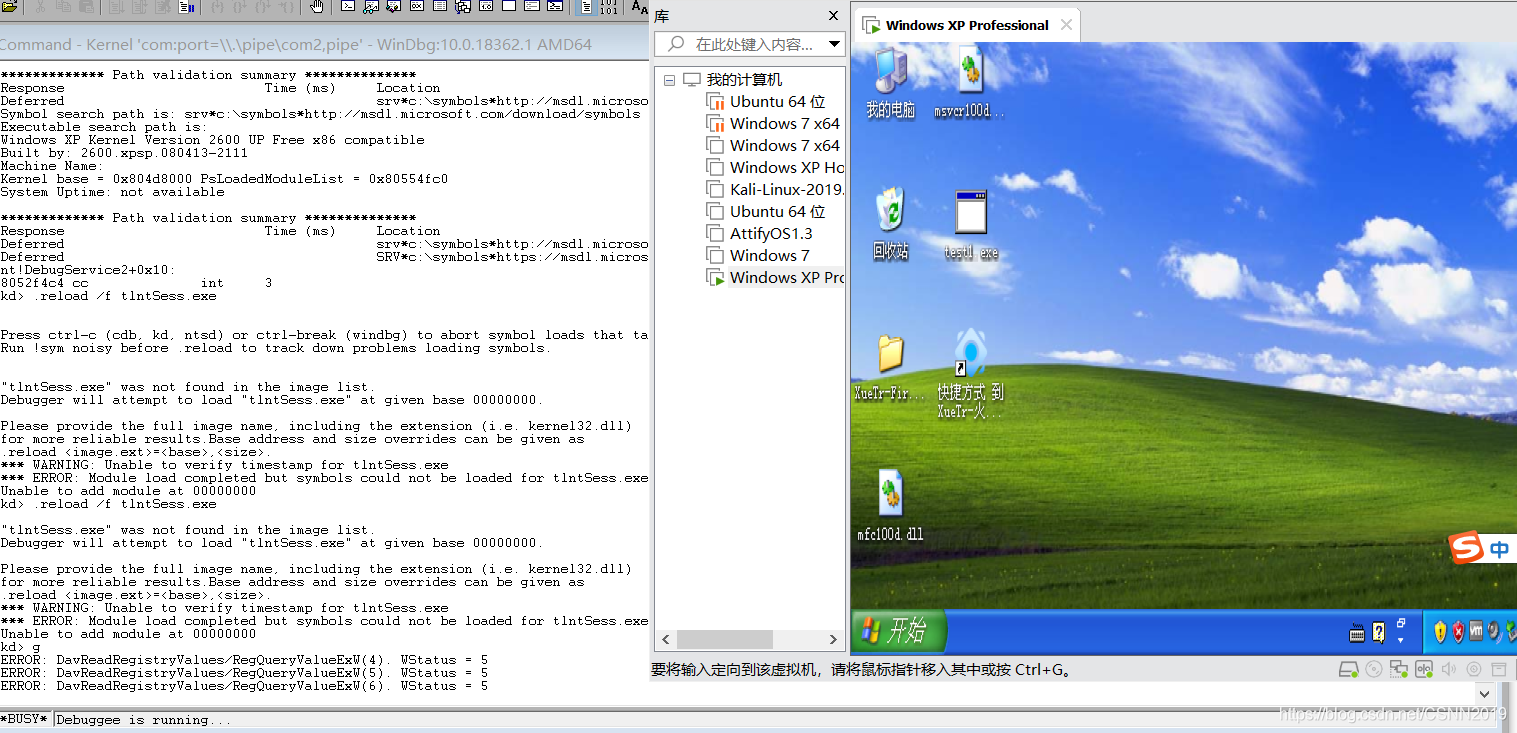
Task: Open the Command Browser toolbar icon
Action: pos(555,7)
